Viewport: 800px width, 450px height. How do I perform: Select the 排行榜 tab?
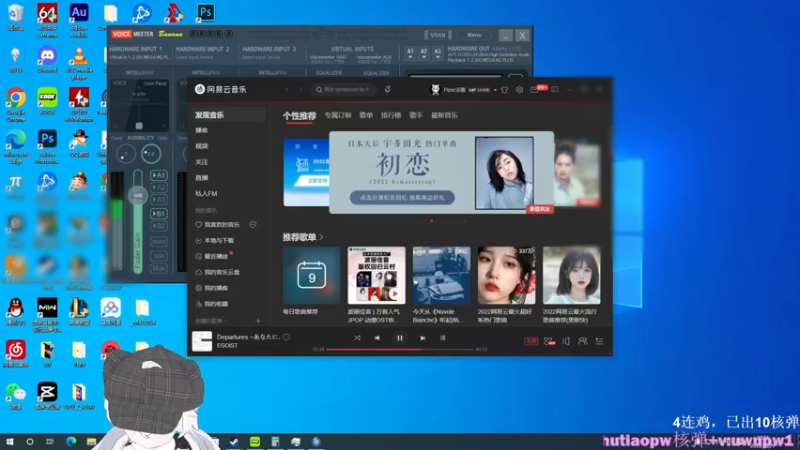391,115
